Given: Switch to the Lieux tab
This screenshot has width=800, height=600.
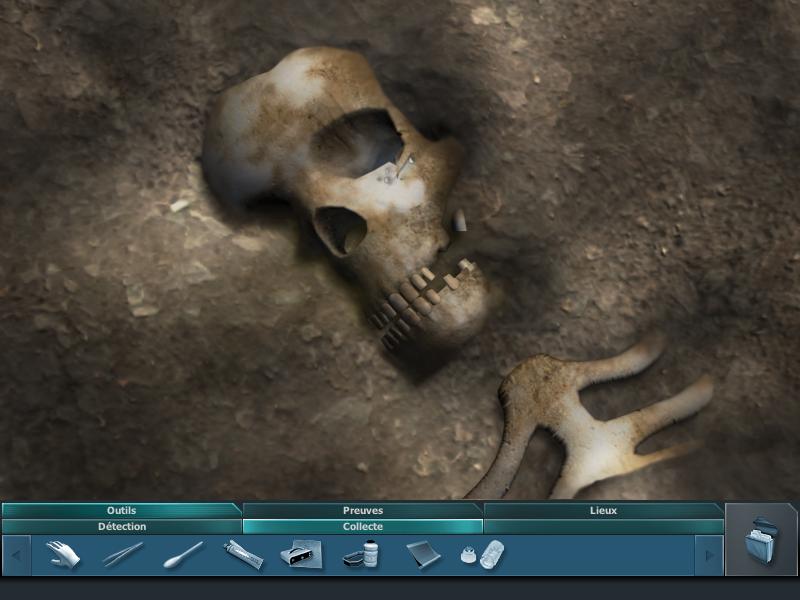Looking at the screenshot, I should point(603,510).
